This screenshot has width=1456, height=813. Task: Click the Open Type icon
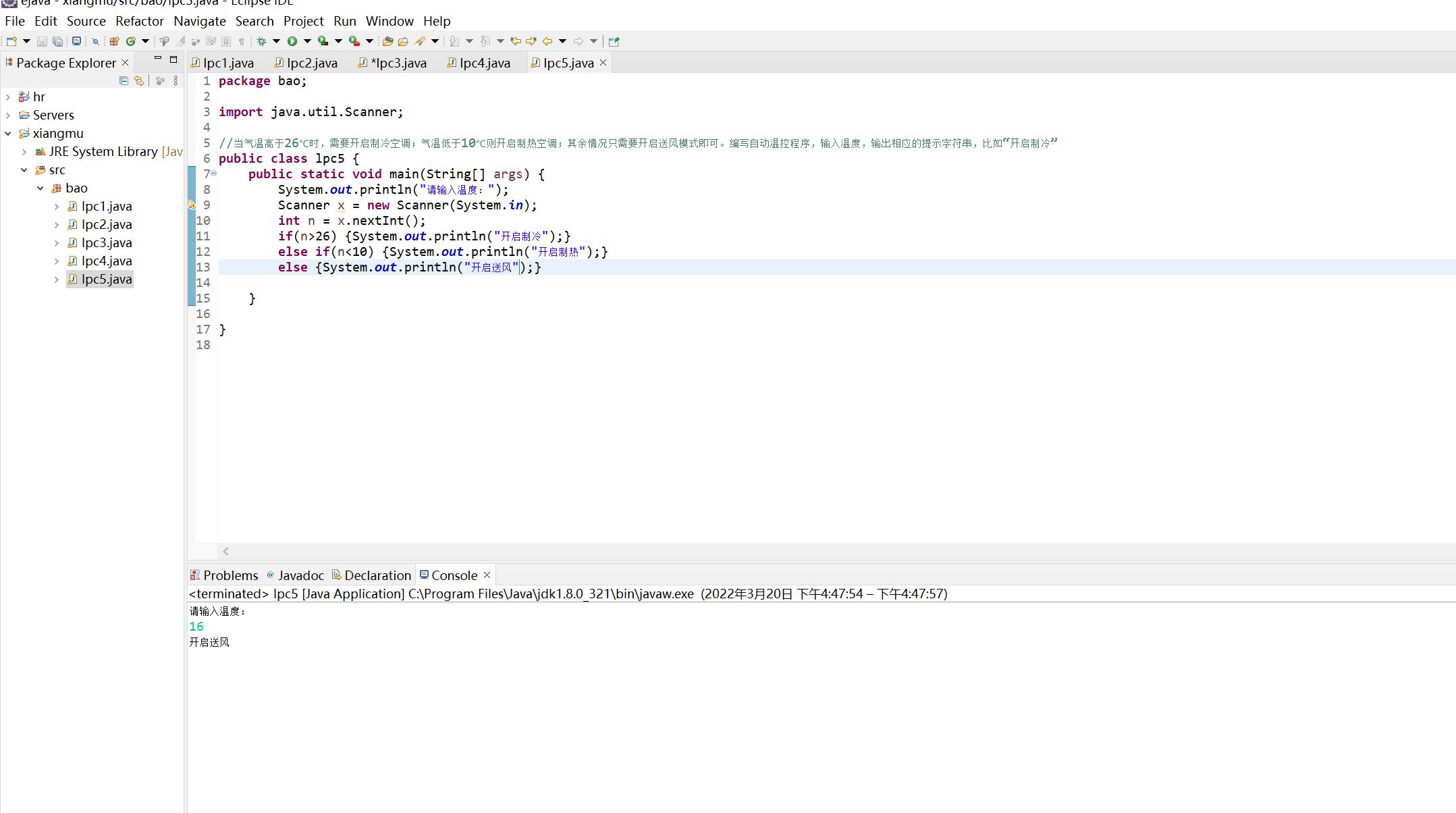pyautogui.click(x=387, y=41)
